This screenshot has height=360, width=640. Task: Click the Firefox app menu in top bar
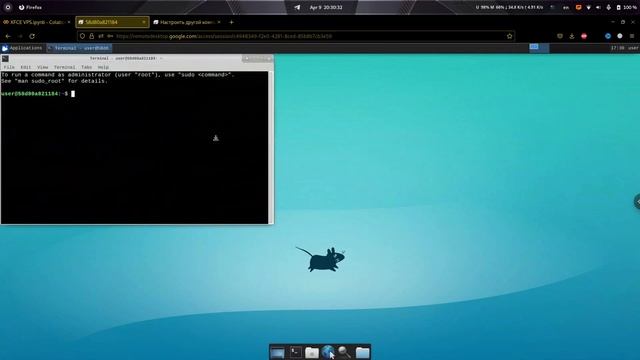pyautogui.click(x=30, y=7)
